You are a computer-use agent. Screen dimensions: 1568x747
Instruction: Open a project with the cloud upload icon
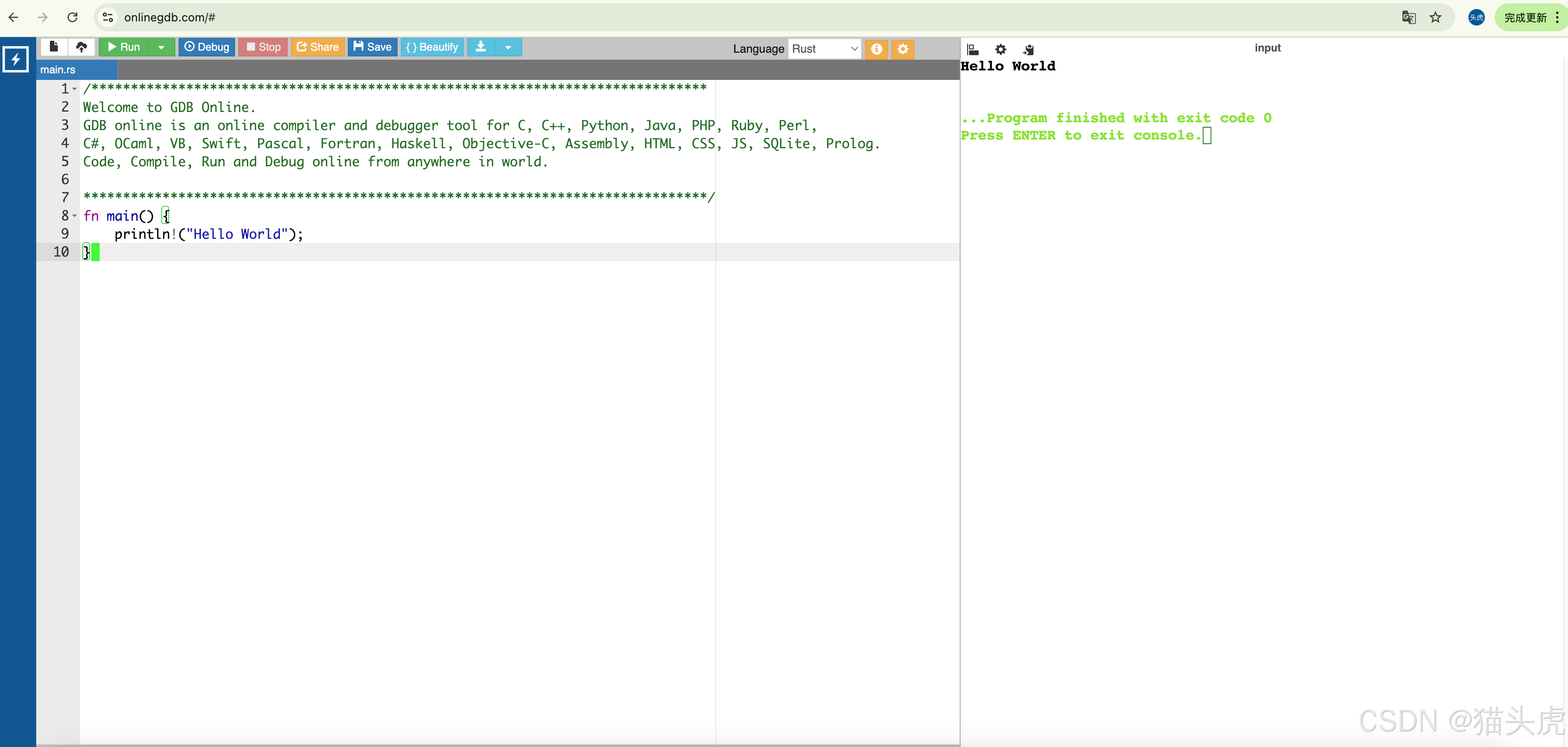click(x=81, y=47)
